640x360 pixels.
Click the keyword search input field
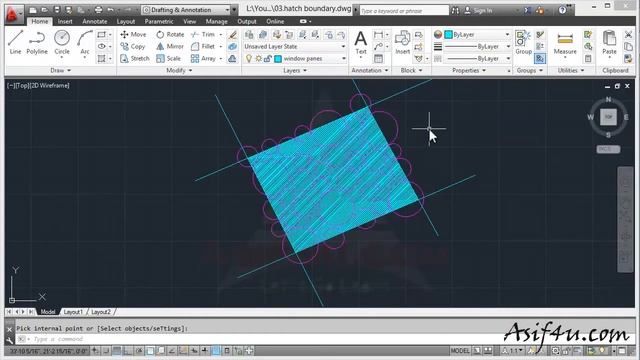pyautogui.click(x=403, y=11)
